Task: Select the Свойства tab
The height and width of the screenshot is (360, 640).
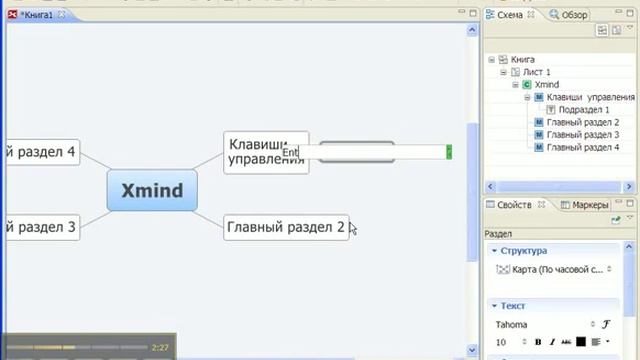Action: (x=509, y=204)
